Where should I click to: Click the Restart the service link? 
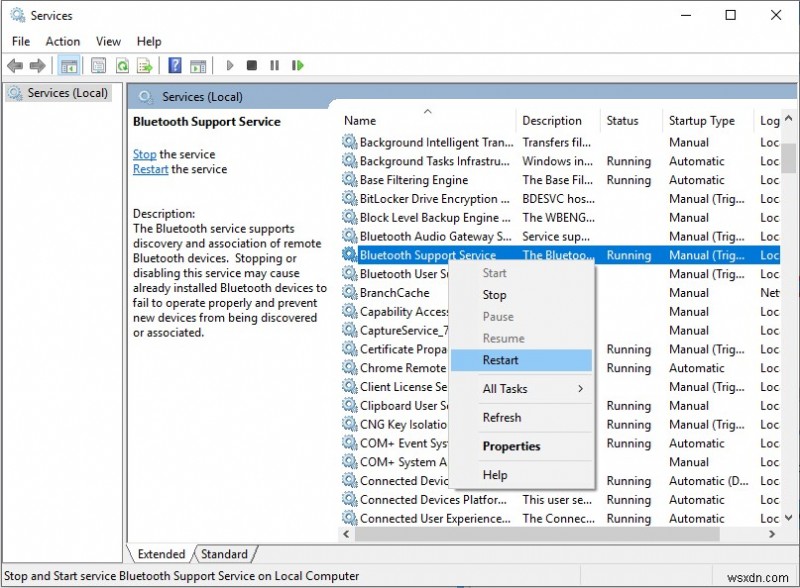[x=150, y=169]
